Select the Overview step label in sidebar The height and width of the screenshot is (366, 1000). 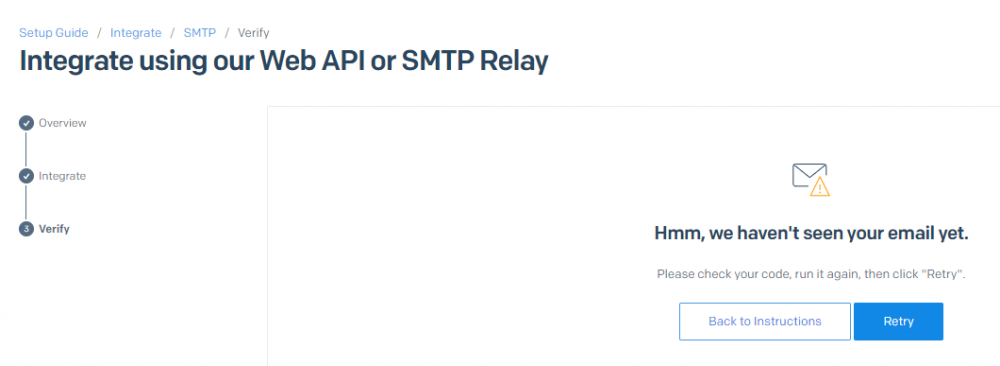point(62,123)
